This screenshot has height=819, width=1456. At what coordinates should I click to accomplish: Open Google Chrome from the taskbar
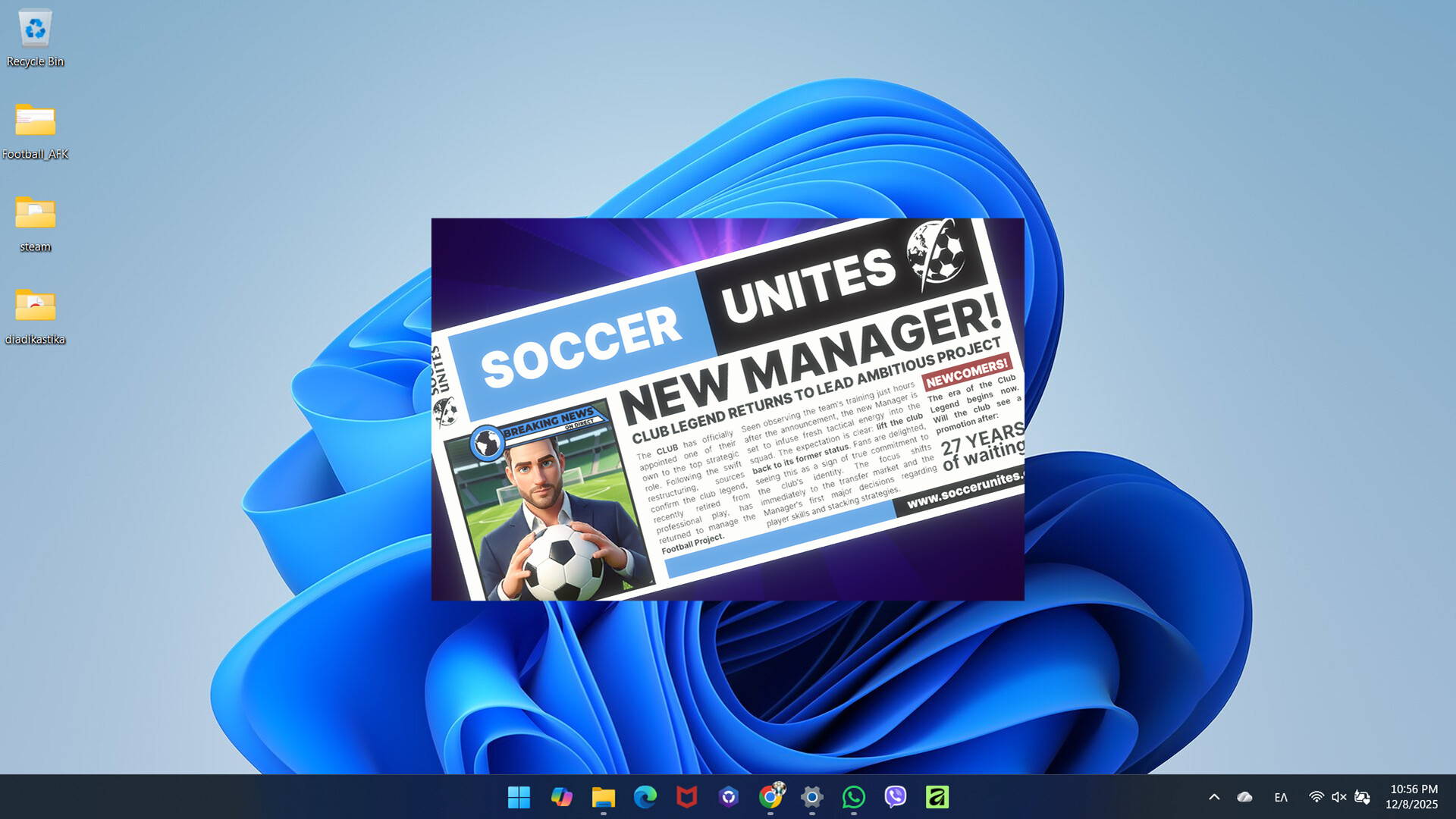click(772, 797)
